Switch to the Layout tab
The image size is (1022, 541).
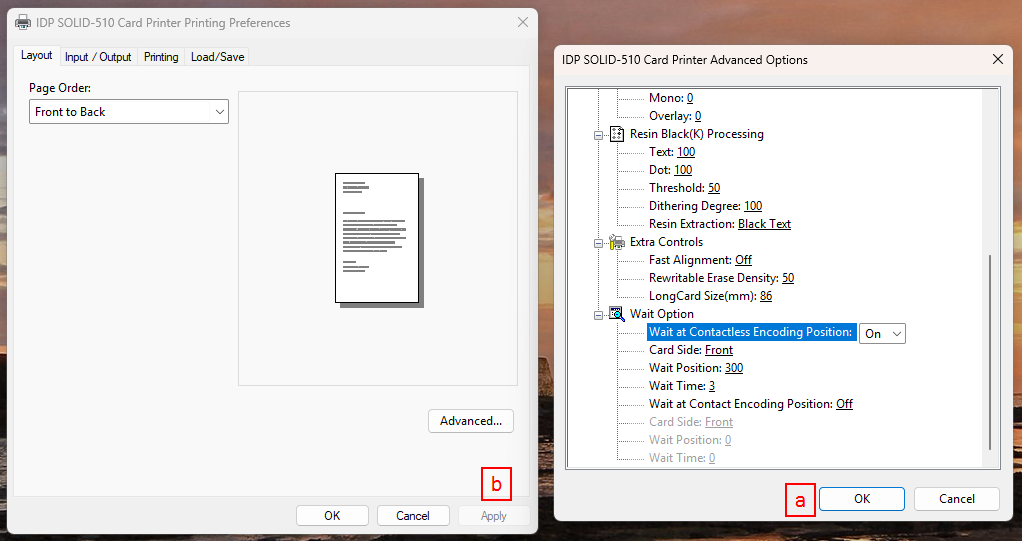pos(36,55)
